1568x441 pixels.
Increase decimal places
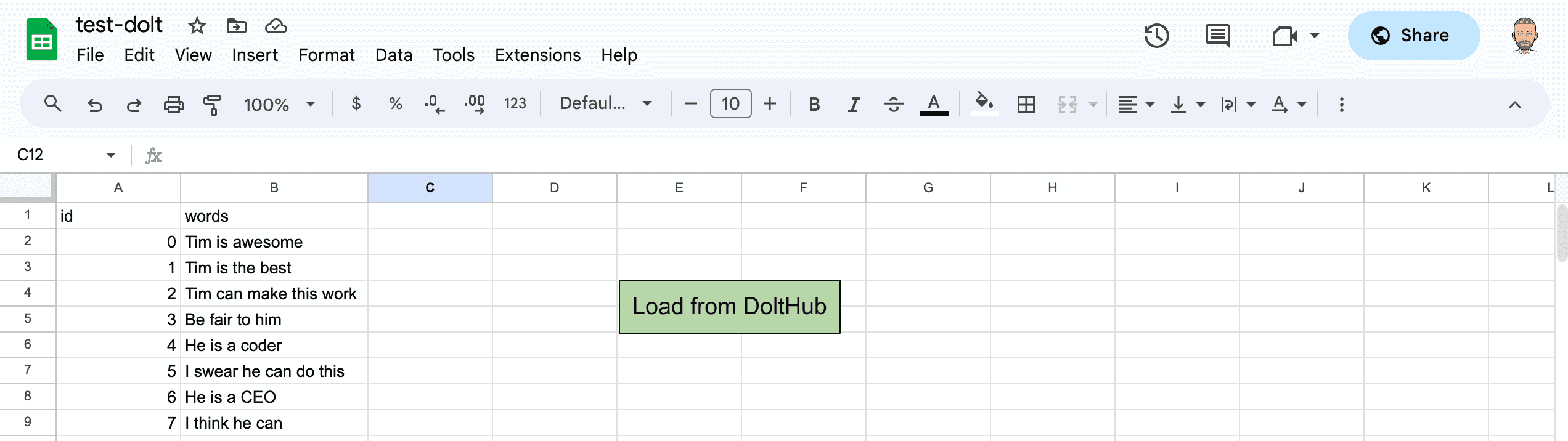[x=475, y=104]
